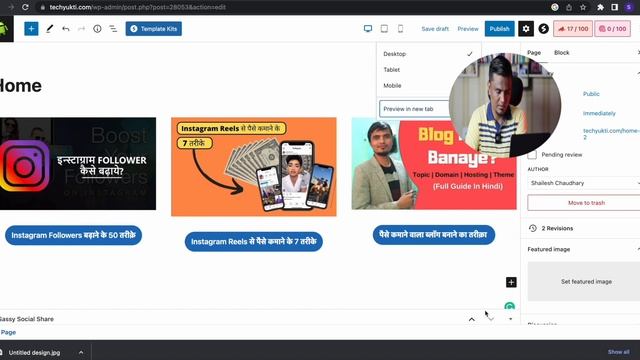Viewport: 640px width, 360px height.
Task: Select the Instagram Follower image block
Action: (78, 164)
